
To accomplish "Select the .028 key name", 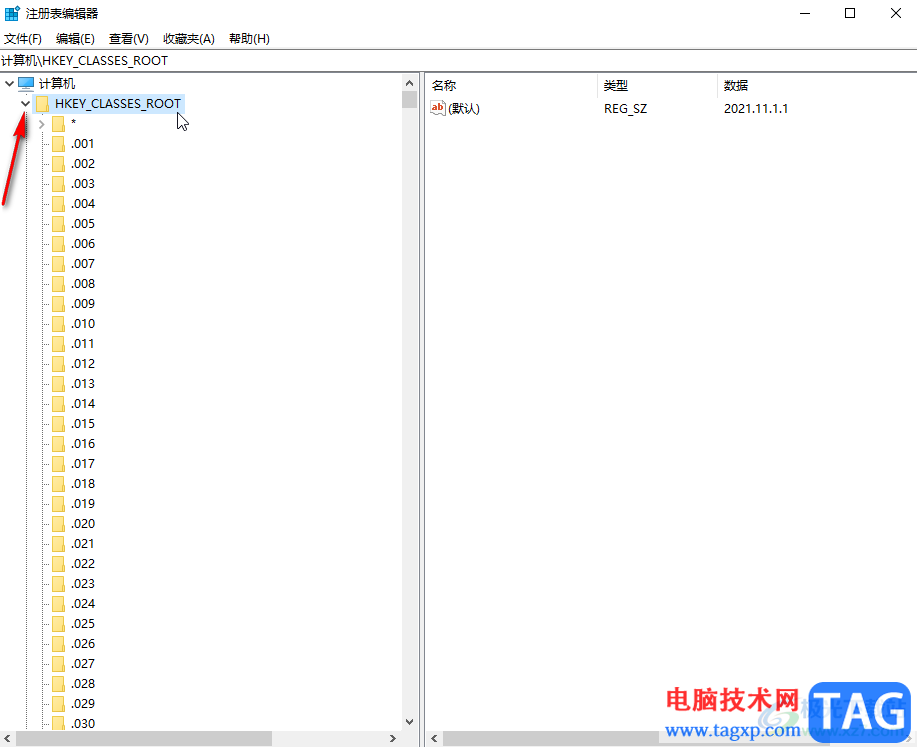I will point(83,683).
